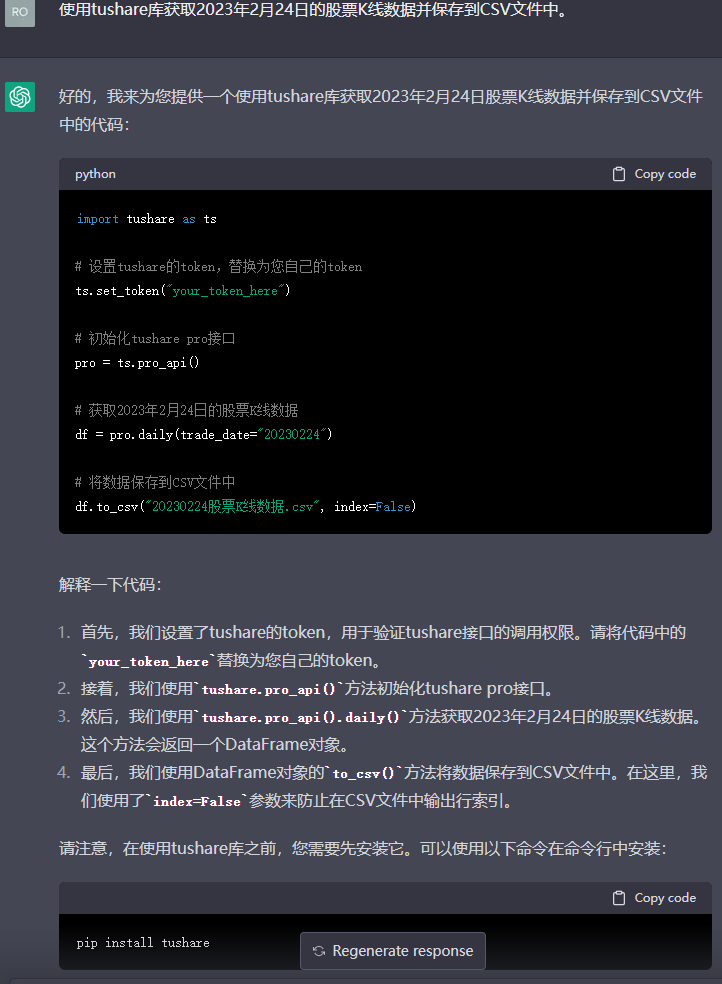Click the user avatar labeled RO

[19, 13]
